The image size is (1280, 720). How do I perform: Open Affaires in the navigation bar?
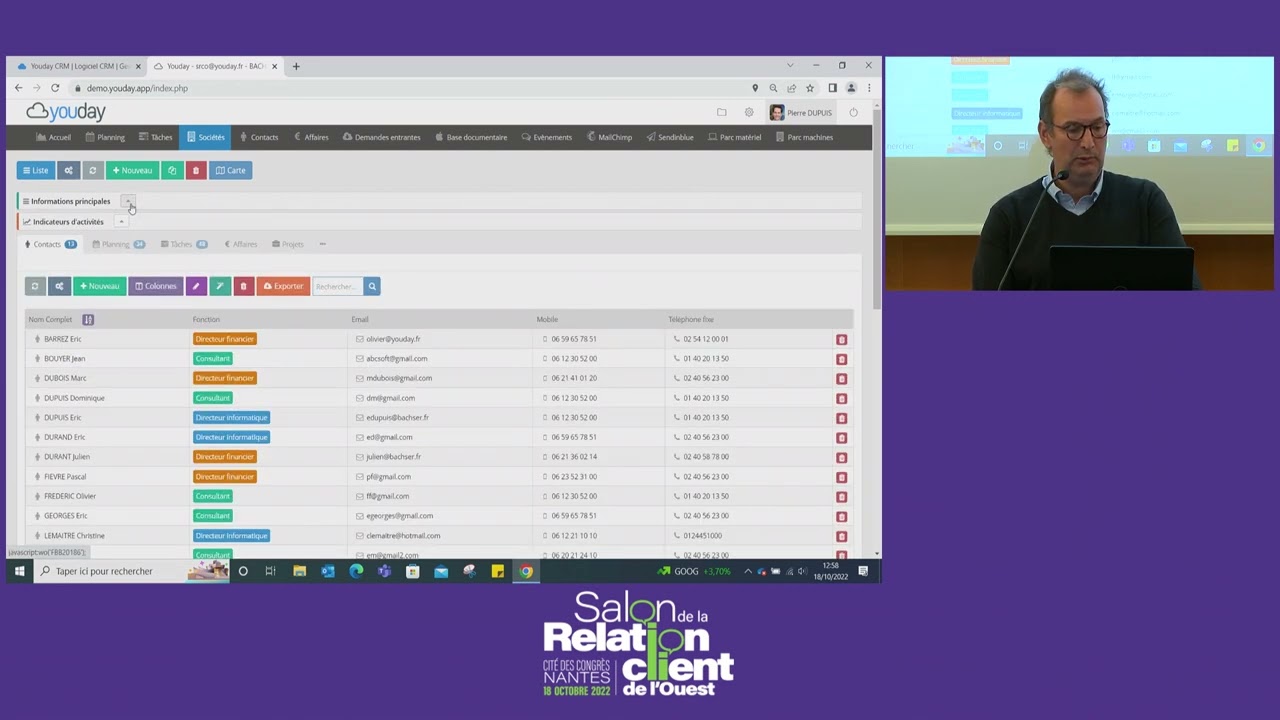[311, 137]
